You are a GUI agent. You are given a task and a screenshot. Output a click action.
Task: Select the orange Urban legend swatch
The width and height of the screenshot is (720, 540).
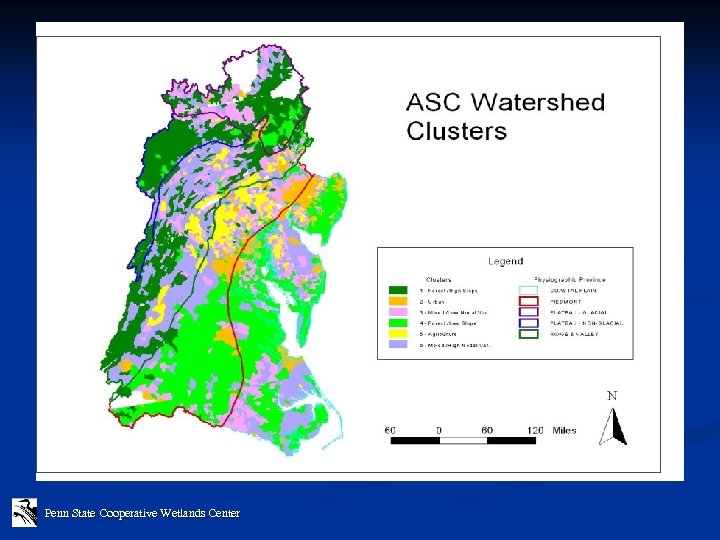click(x=398, y=301)
